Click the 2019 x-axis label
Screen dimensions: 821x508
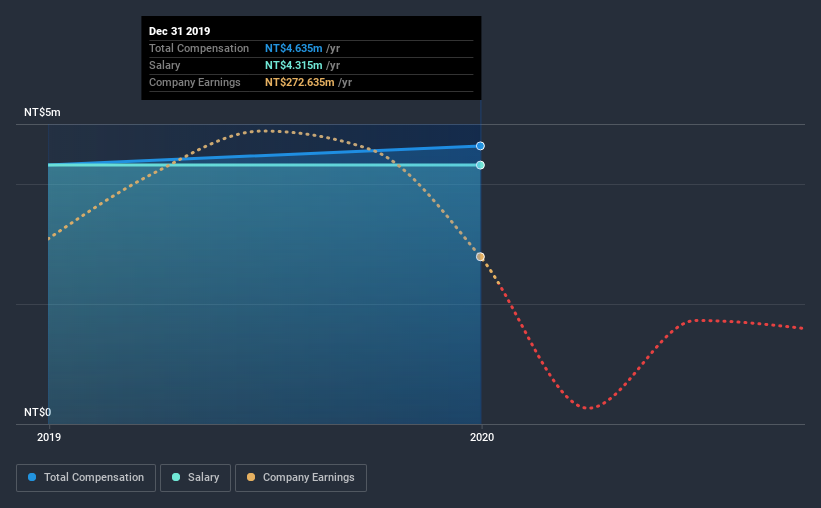(49, 437)
